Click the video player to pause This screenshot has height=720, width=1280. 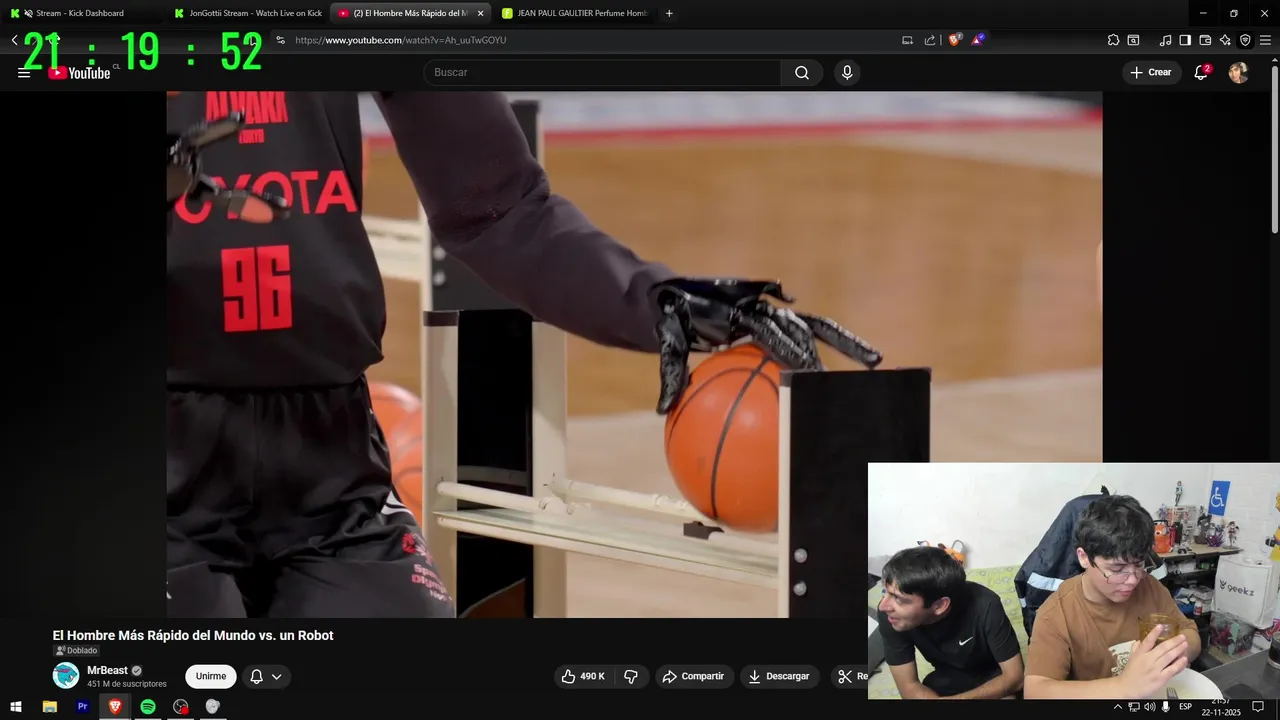tap(634, 354)
